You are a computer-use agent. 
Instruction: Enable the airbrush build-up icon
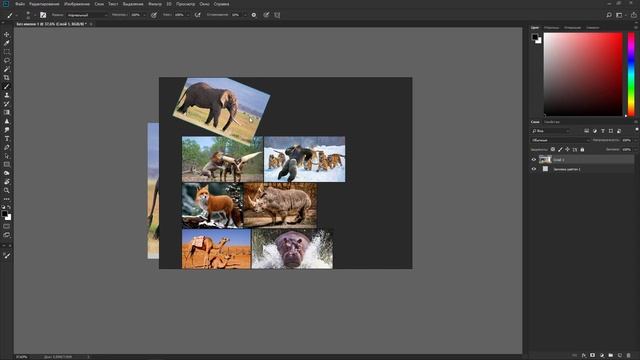(198, 15)
